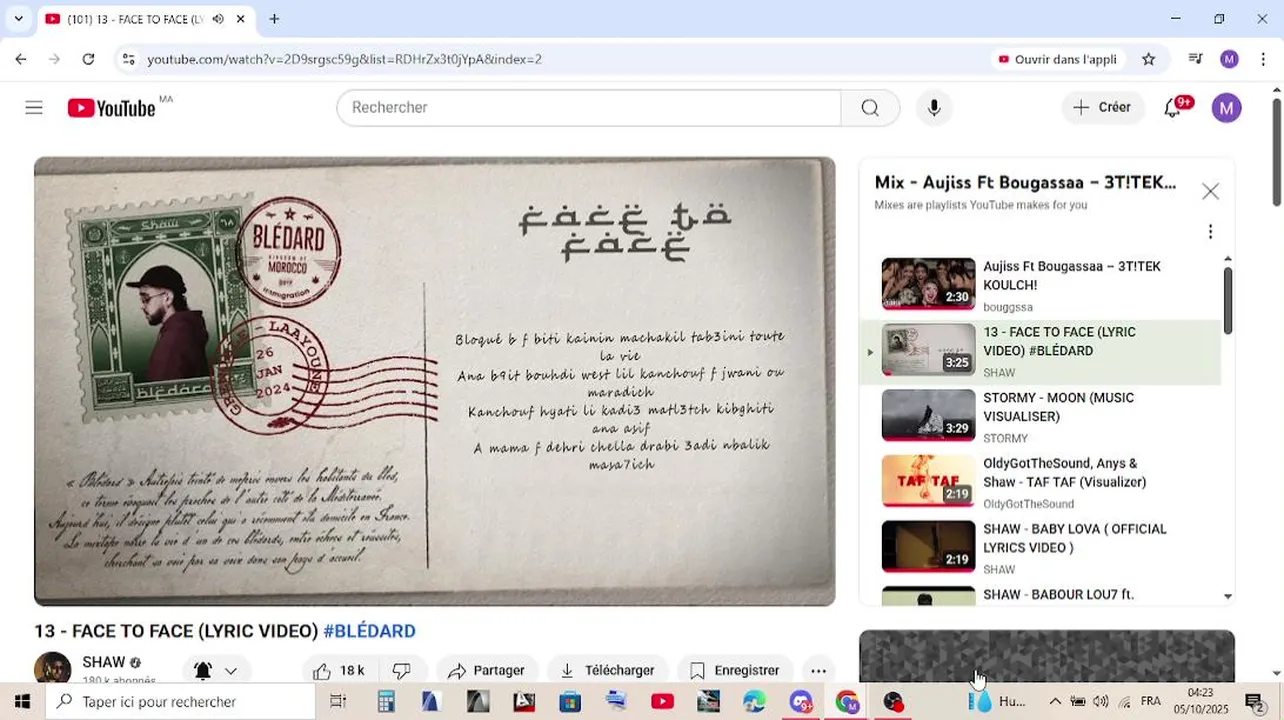Save the video with Enregistrer
This screenshot has width=1284, height=720.
click(735, 671)
